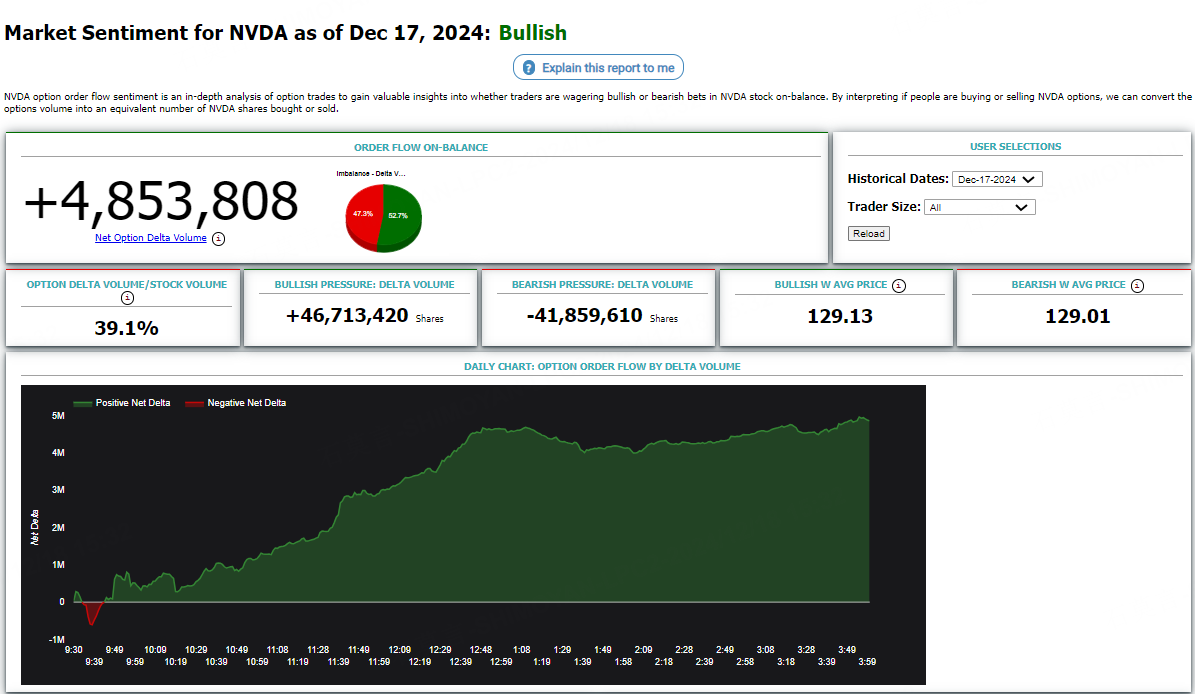Open the Explain this report to me button
1195x694 pixels.
tap(598, 67)
